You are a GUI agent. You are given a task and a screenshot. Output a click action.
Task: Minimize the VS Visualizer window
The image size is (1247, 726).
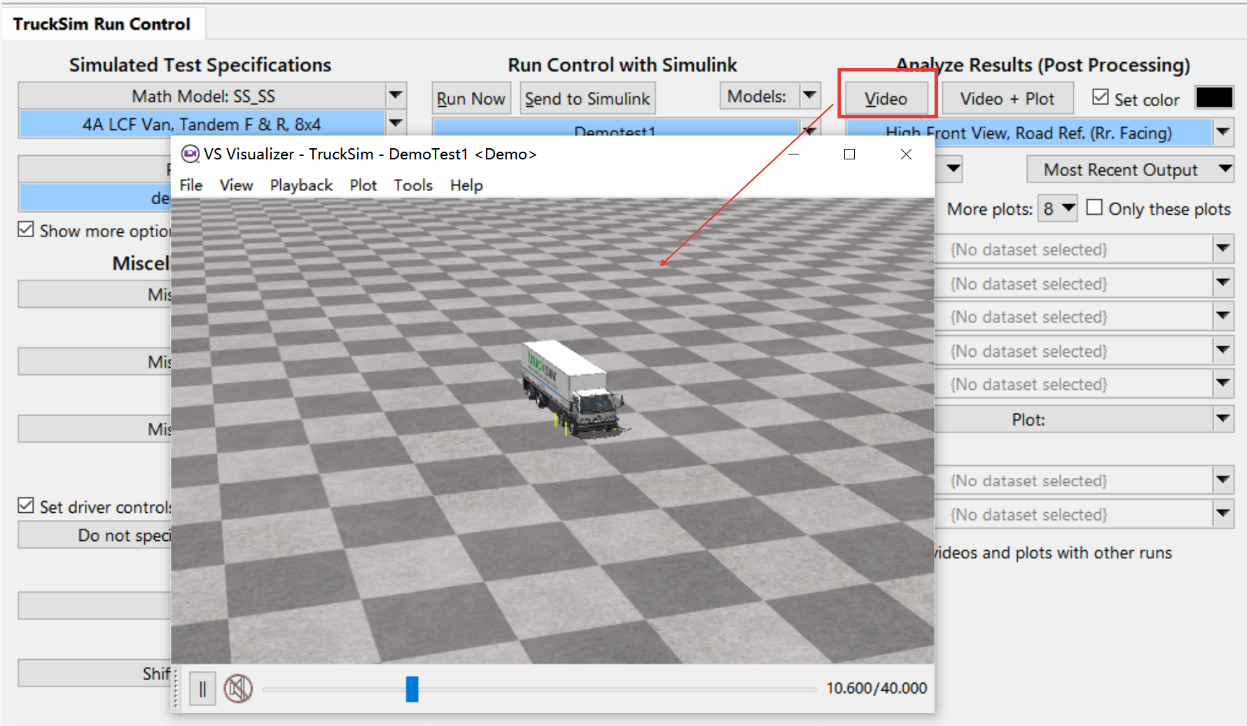[794, 154]
